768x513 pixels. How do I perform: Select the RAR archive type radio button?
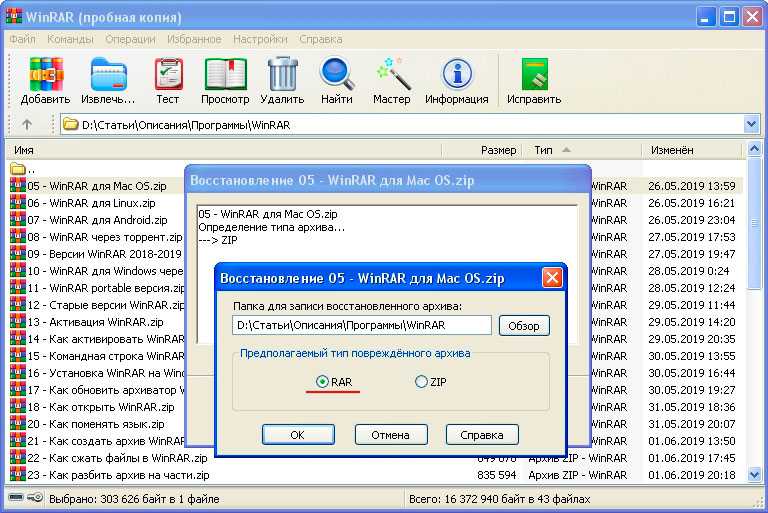[322, 382]
